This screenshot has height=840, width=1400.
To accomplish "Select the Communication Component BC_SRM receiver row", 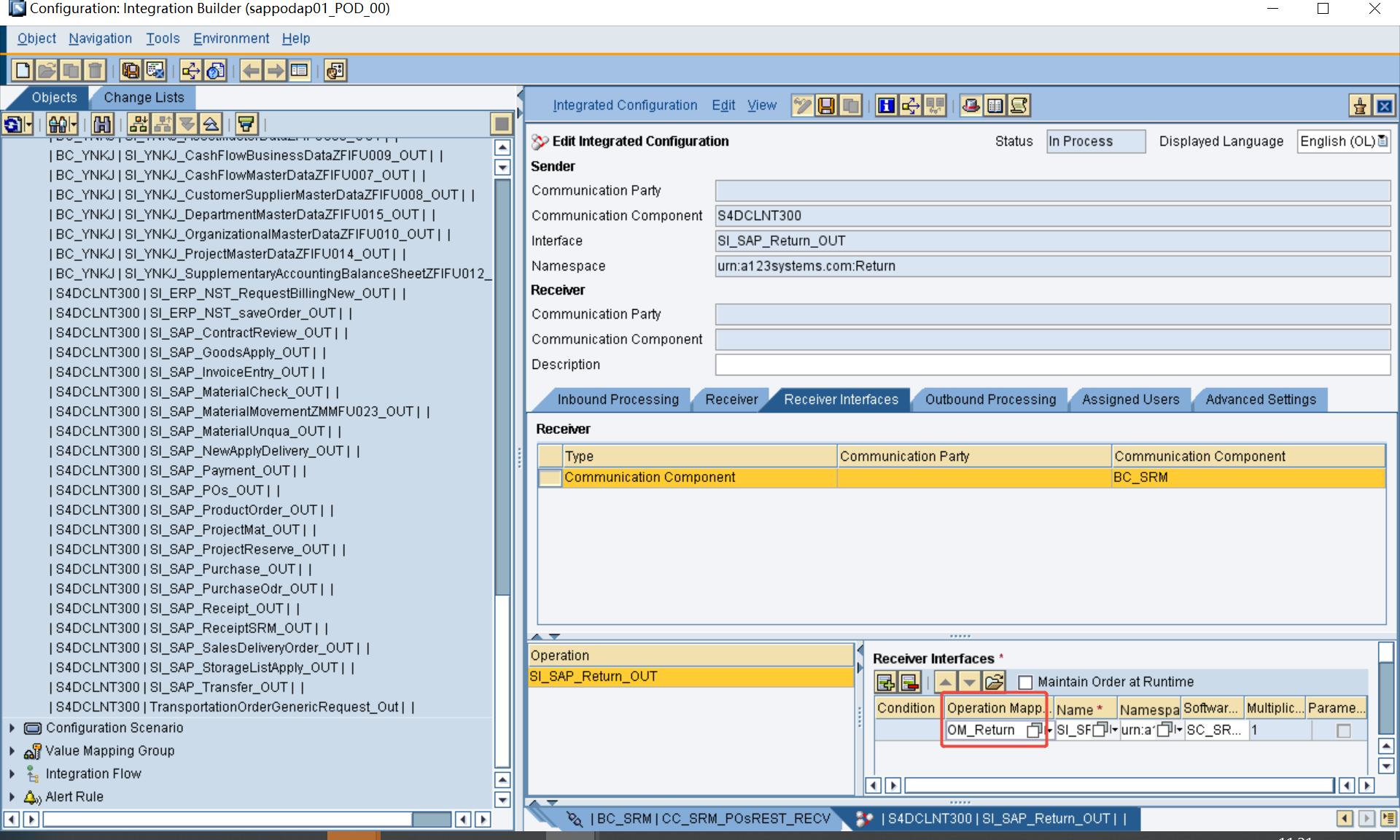I will pos(962,478).
